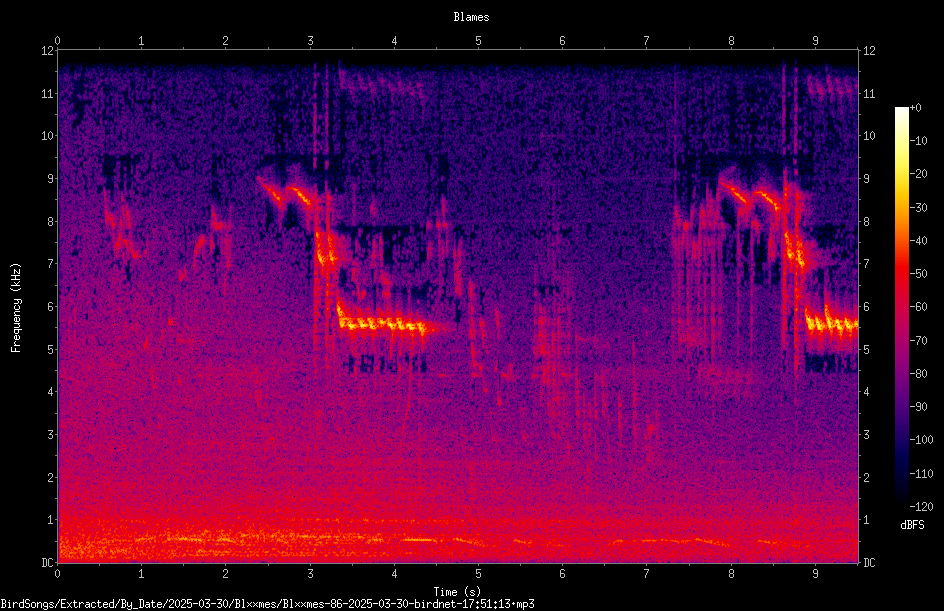Click the "10" tick on the left frequency axis
The image size is (944, 611).
point(47,136)
